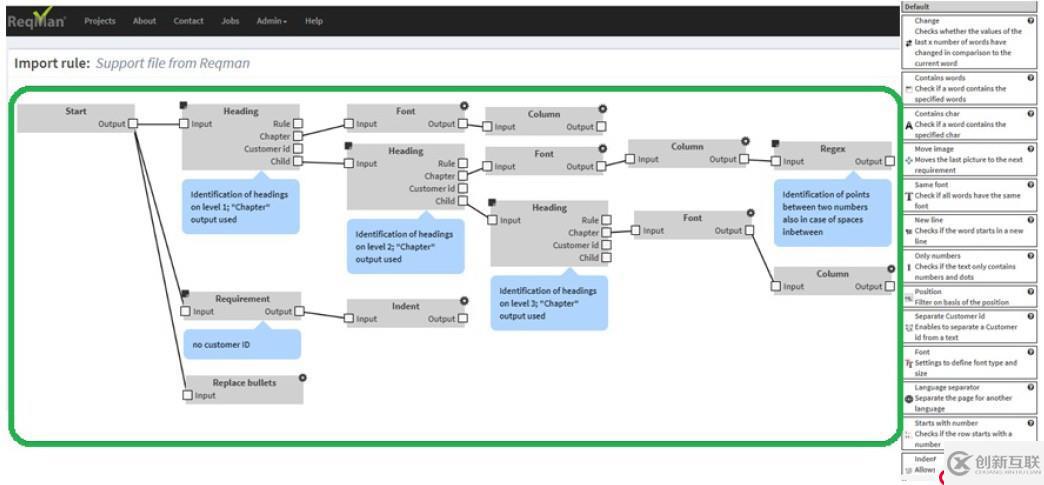Viewport: 1044px width, 485px height.
Task: Pick the Separate Customer id rule
Action: point(969,326)
